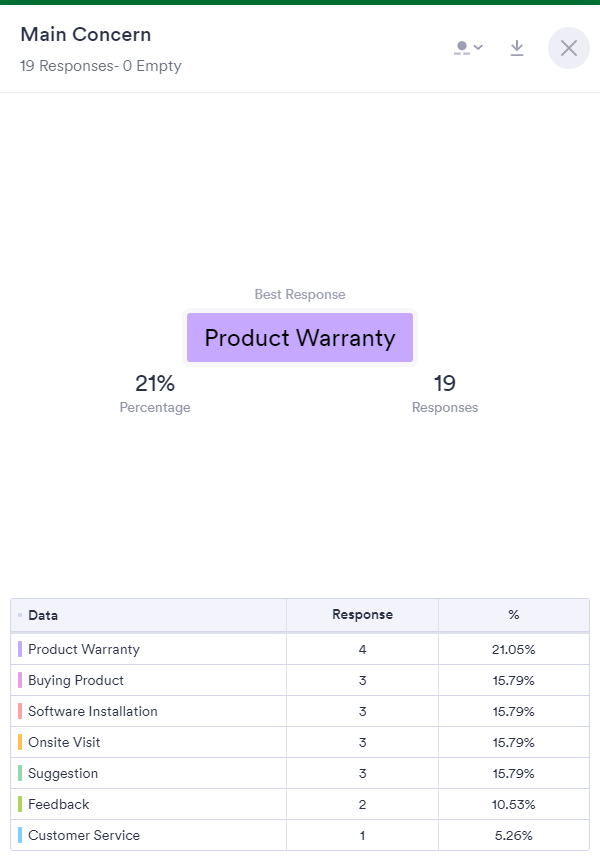The width and height of the screenshot is (600, 859).
Task: Click the Software Installation red color marker
Action: 20,711
